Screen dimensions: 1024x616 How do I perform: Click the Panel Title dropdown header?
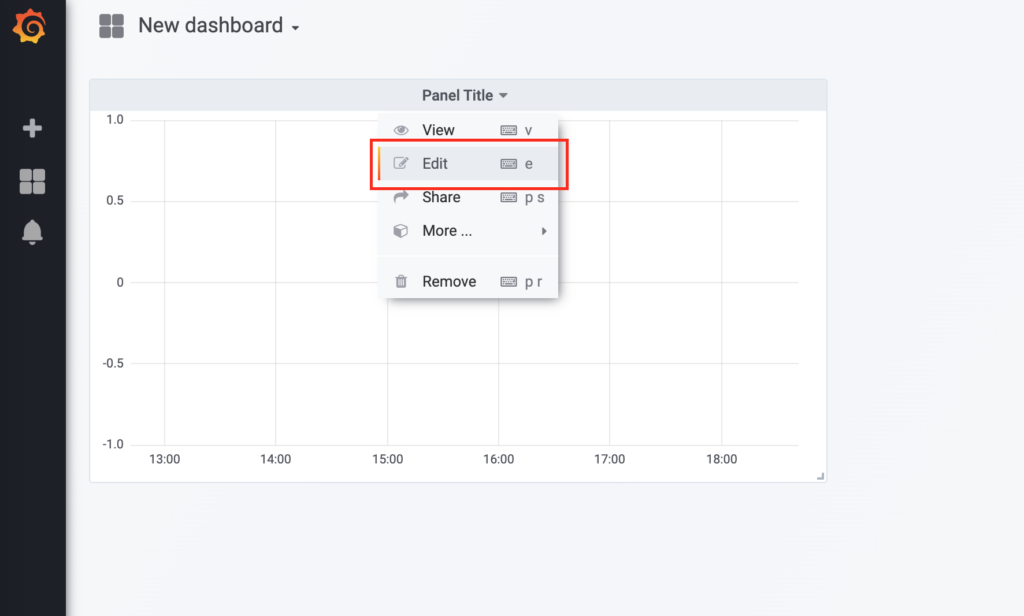point(464,95)
